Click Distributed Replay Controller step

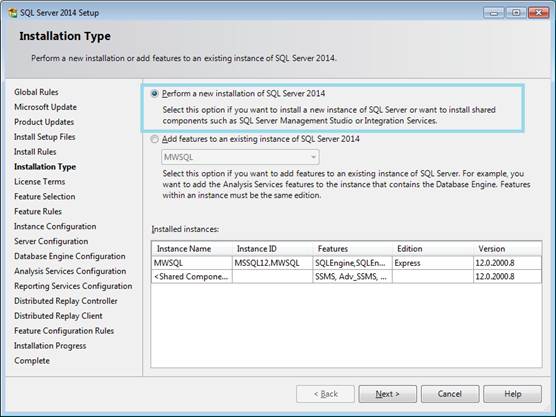(66, 301)
